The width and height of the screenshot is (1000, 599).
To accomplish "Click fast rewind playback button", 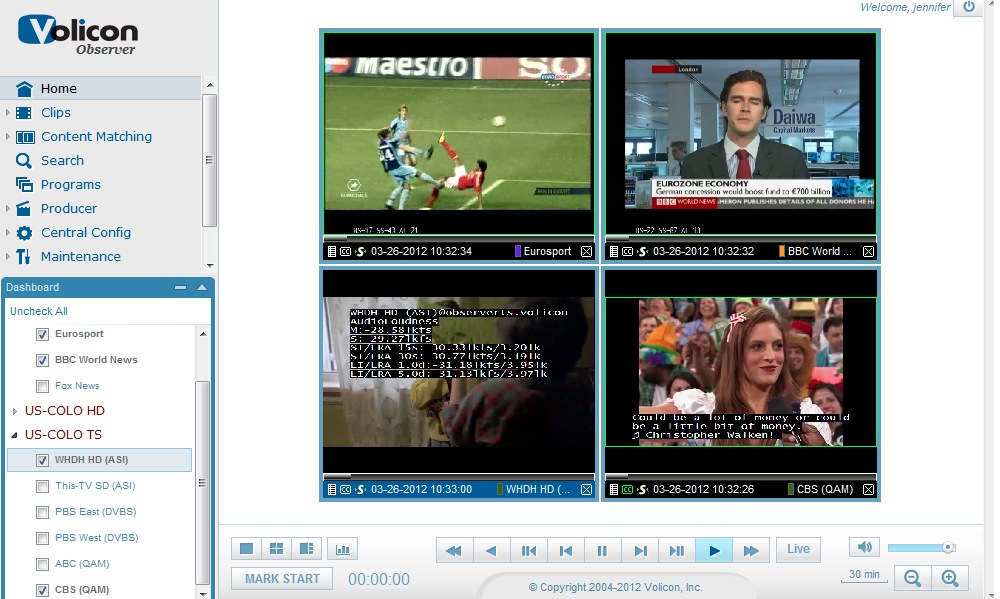I will pos(454,551).
